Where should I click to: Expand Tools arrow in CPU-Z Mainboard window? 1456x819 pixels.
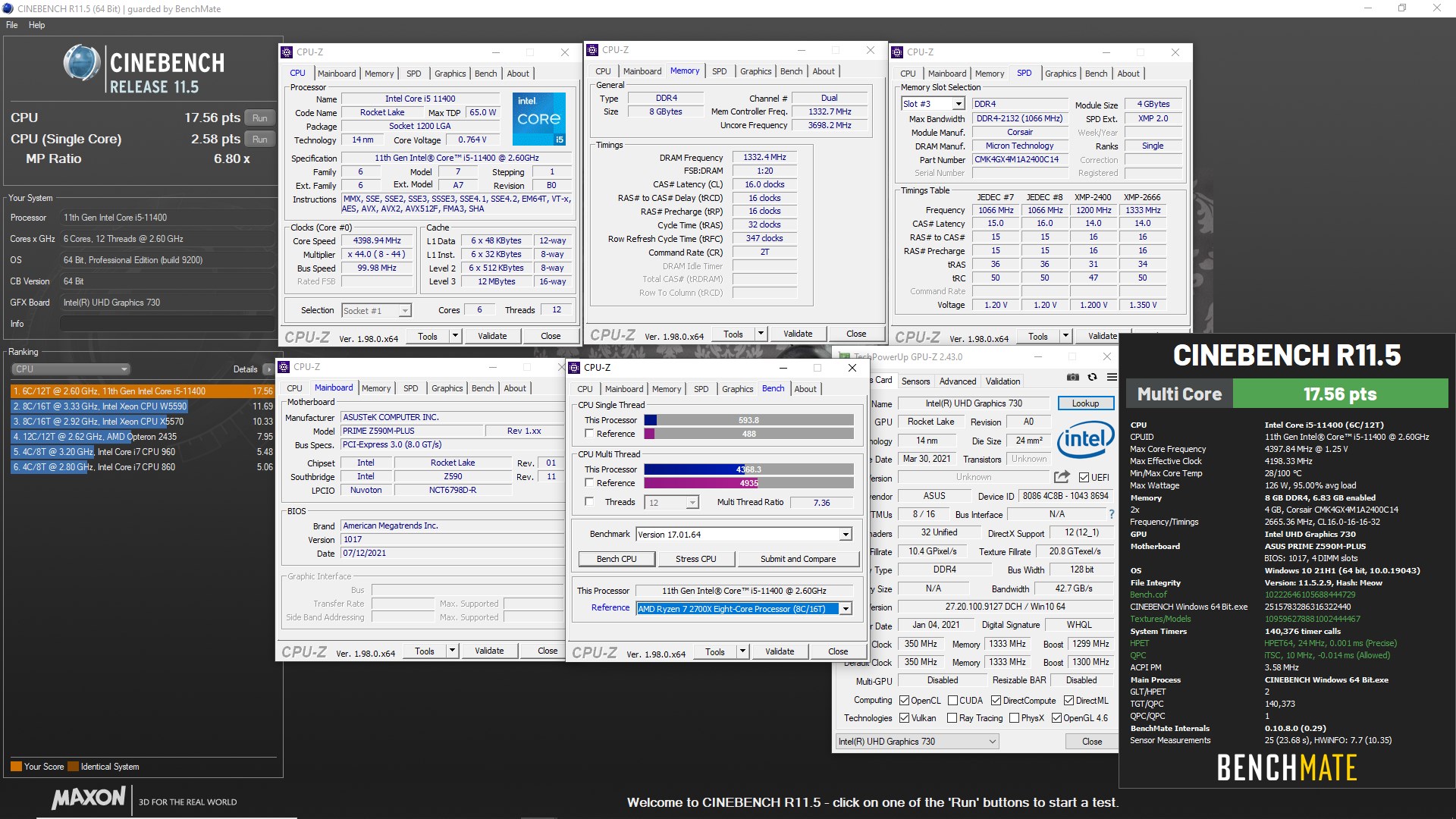click(452, 651)
